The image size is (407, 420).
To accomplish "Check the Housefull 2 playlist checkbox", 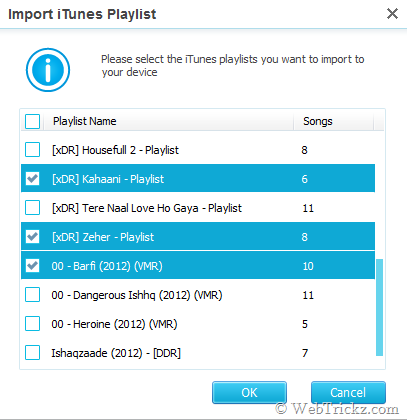I will coord(33,150).
